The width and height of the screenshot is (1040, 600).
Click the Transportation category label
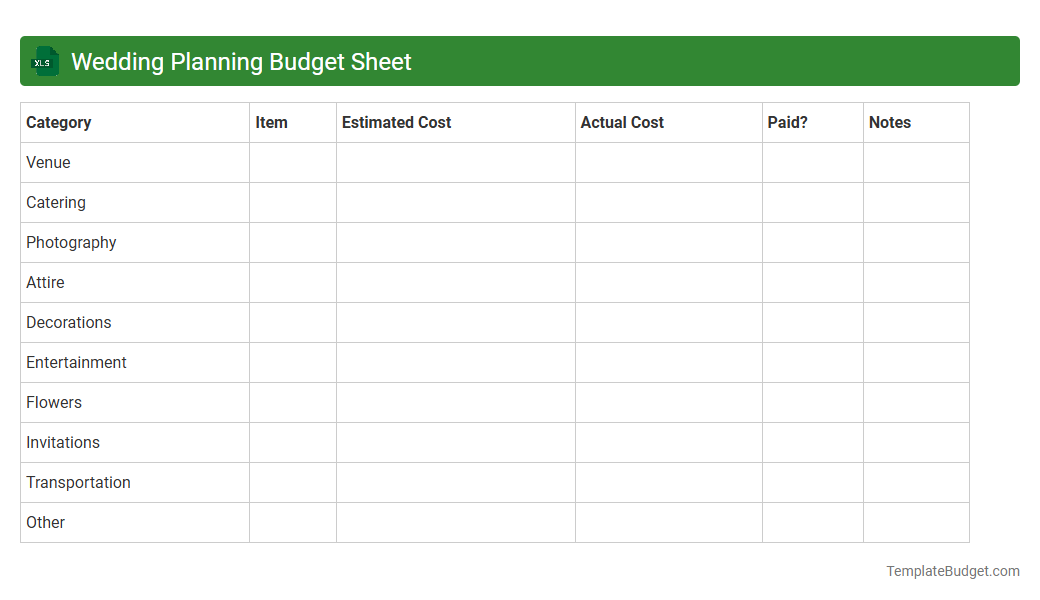pos(78,482)
